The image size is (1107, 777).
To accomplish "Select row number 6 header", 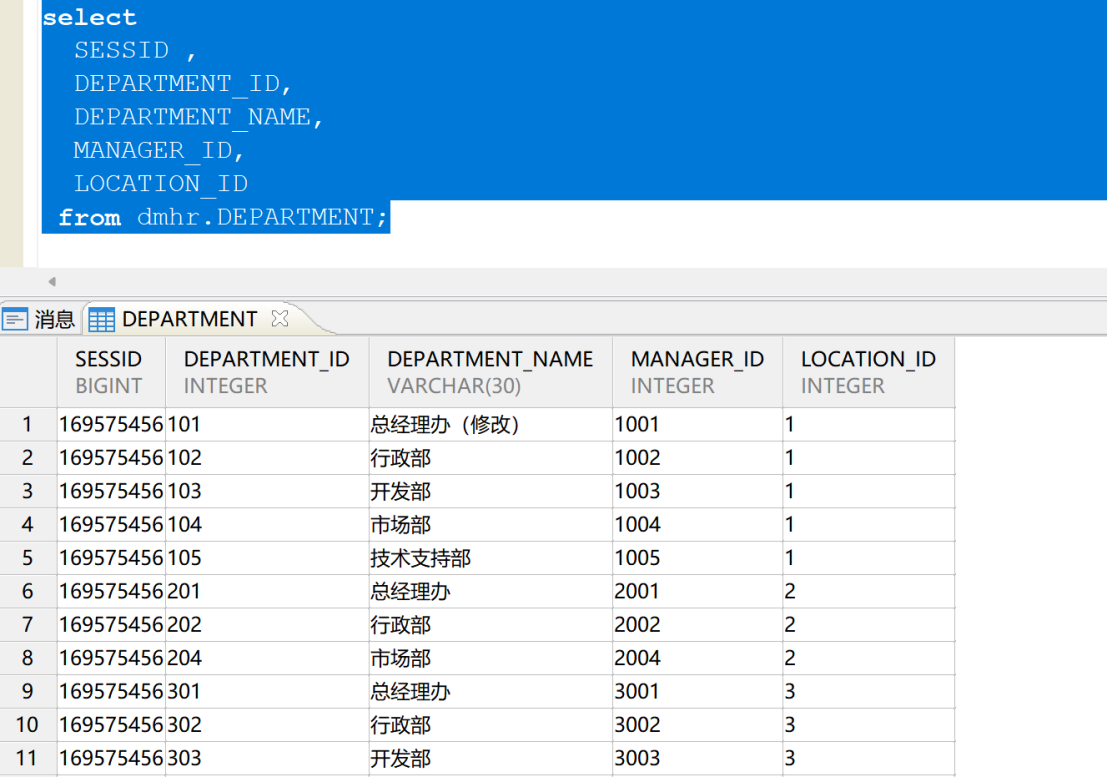I will [x=28, y=591].
